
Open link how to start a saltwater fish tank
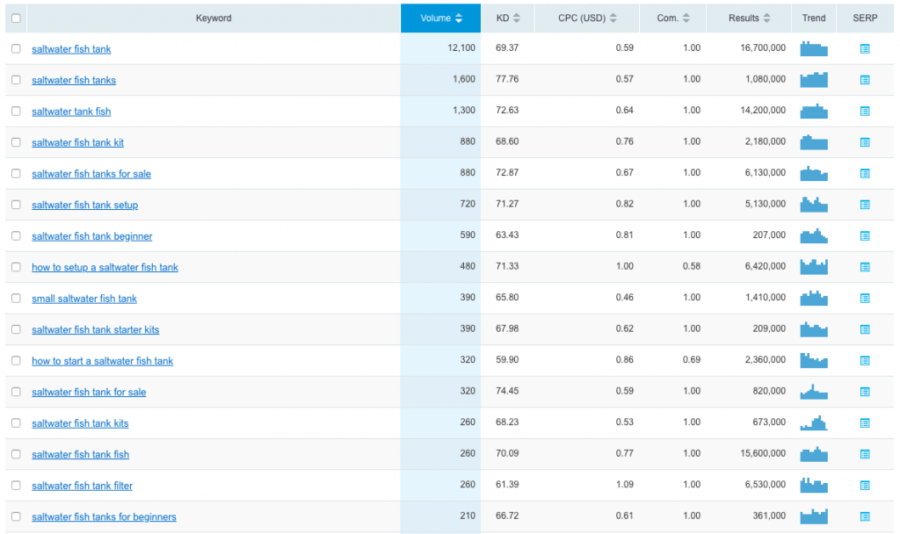pos(102,361)
